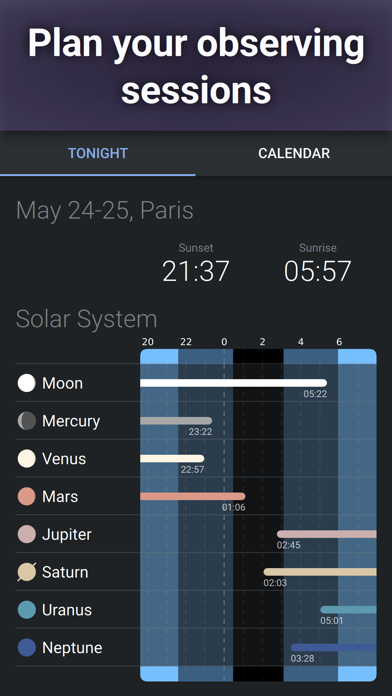Select the Uranus planet icon
The width and height of the screenshot is (392, 696).
tap(27, 609)
